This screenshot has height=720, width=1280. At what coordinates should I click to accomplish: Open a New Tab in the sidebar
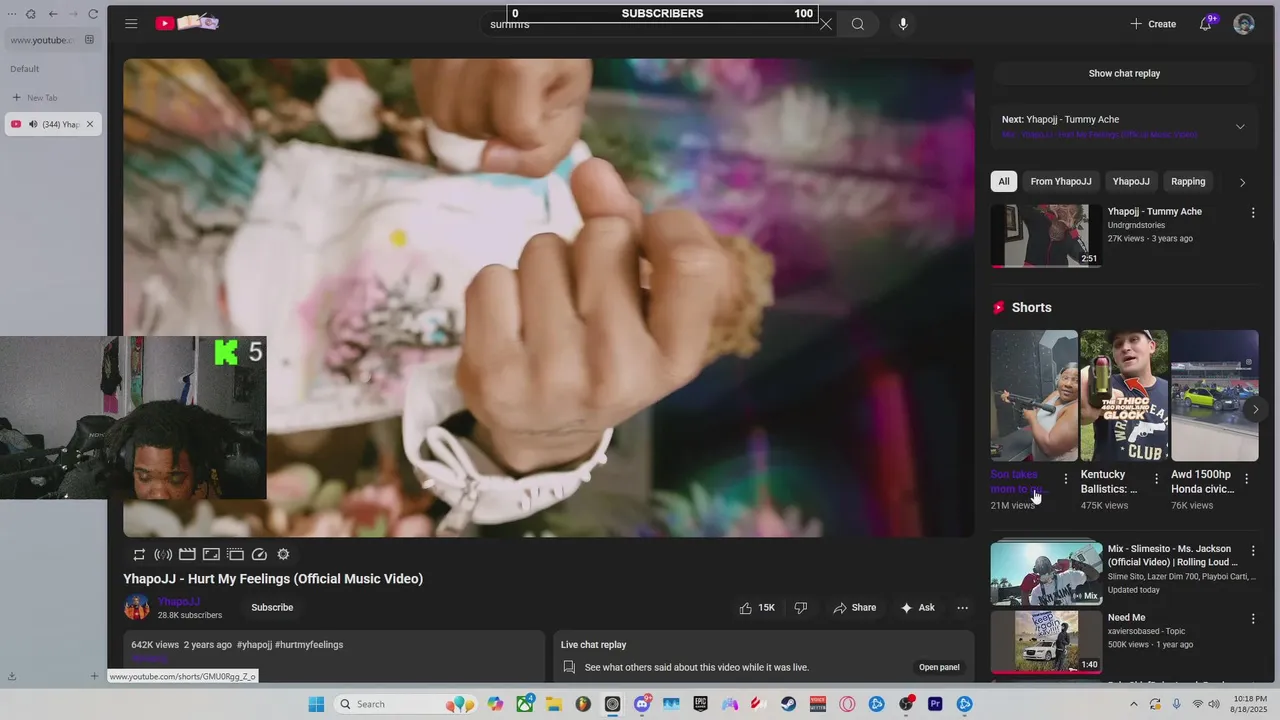(x=35, y=97)
